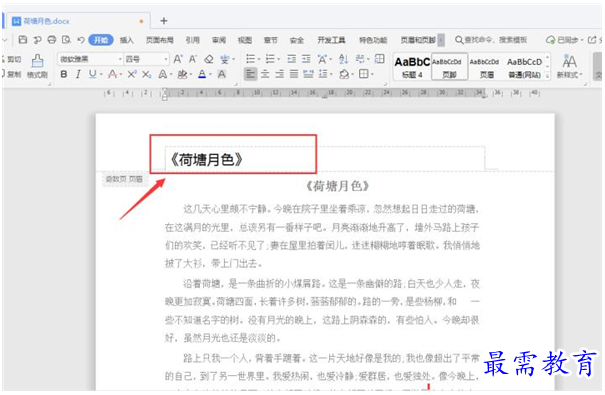The height and width of the screenshot is (395, 605).
Task: Click the table grid icon in paragraph group
Action: 380,59
